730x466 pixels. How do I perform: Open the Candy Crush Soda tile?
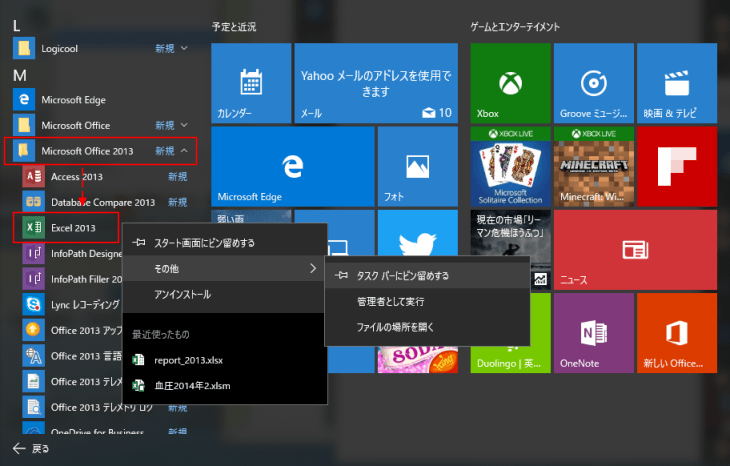coord(418,359)
